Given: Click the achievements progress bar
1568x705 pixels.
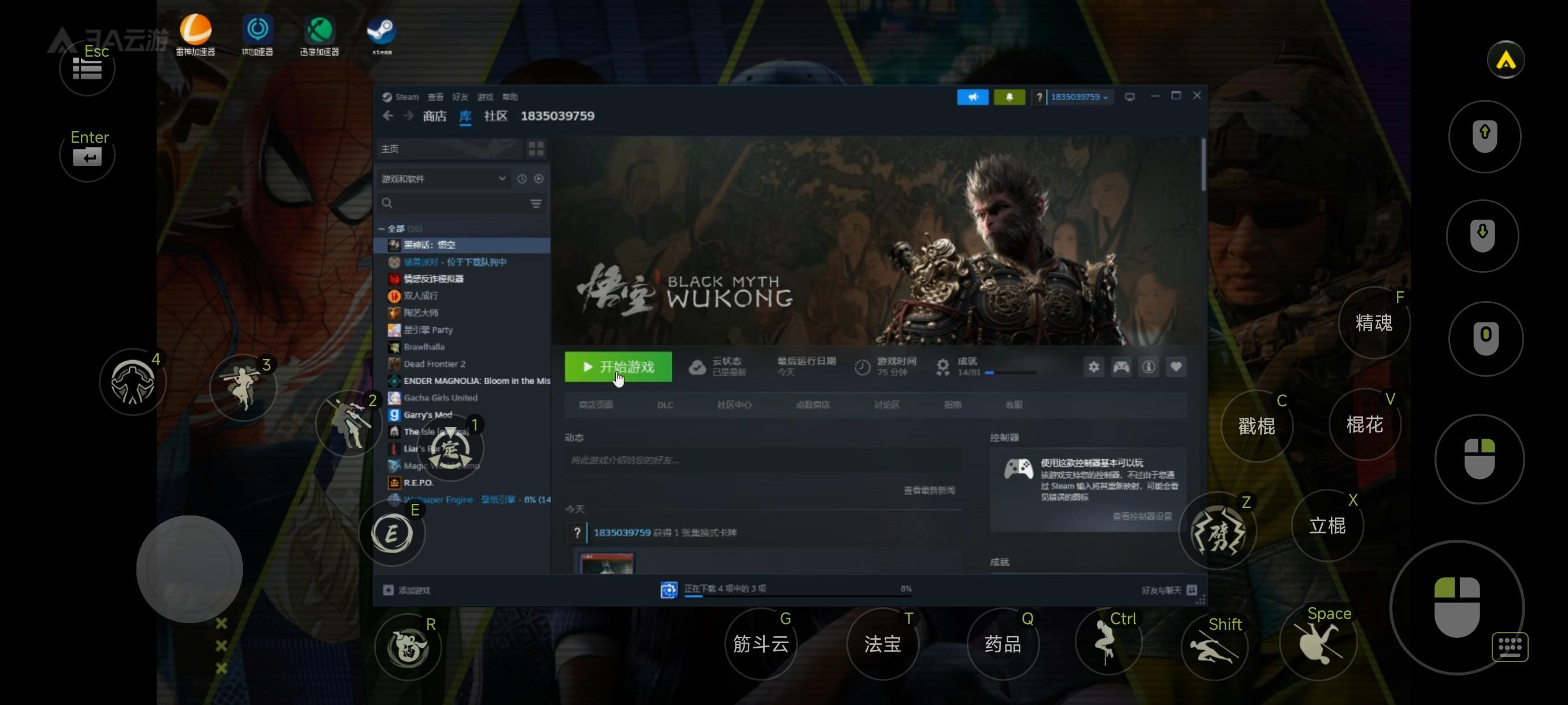Looking at the screenshot, I should 1011,372.
